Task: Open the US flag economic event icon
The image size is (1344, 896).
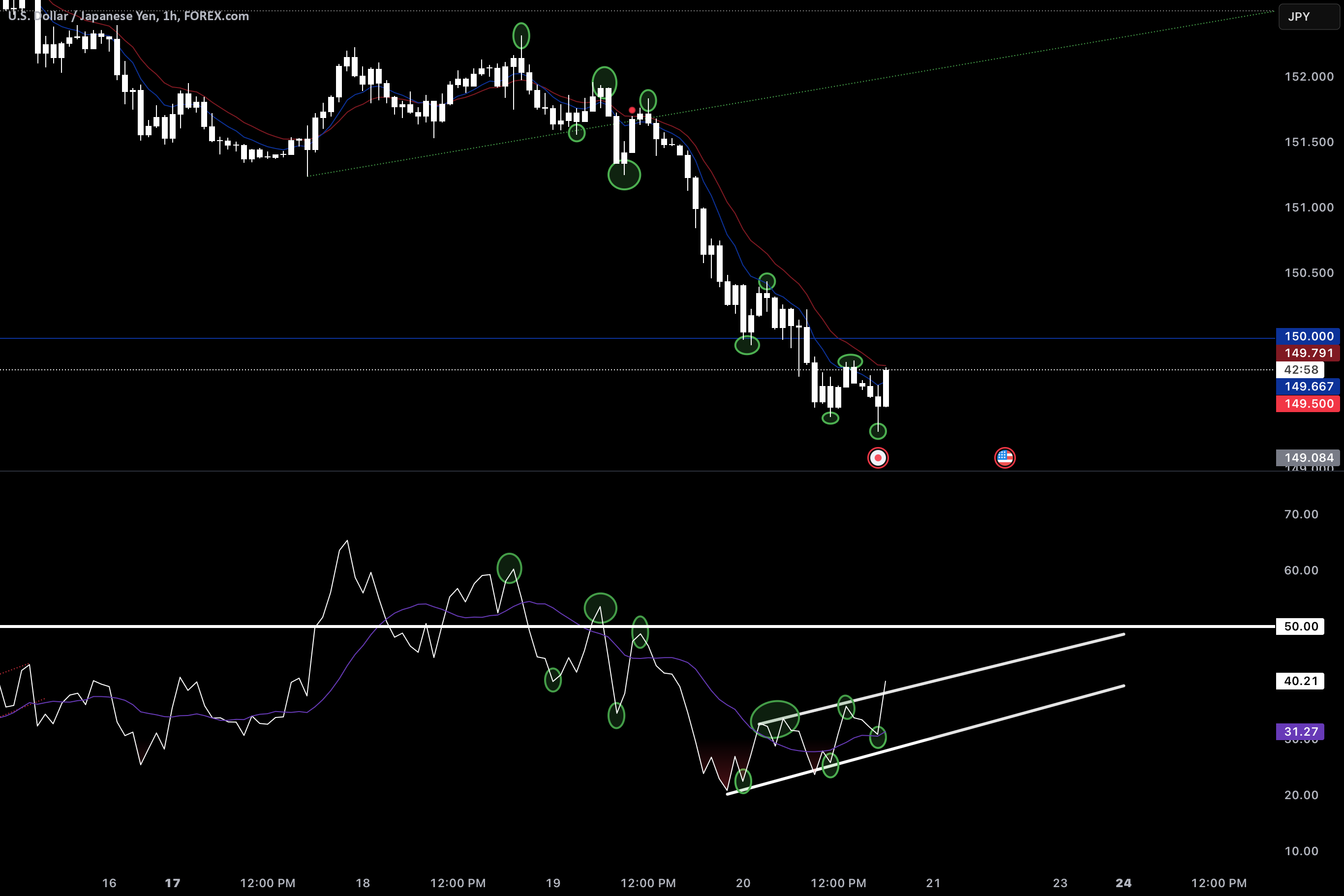Action: click(1005, 458)
